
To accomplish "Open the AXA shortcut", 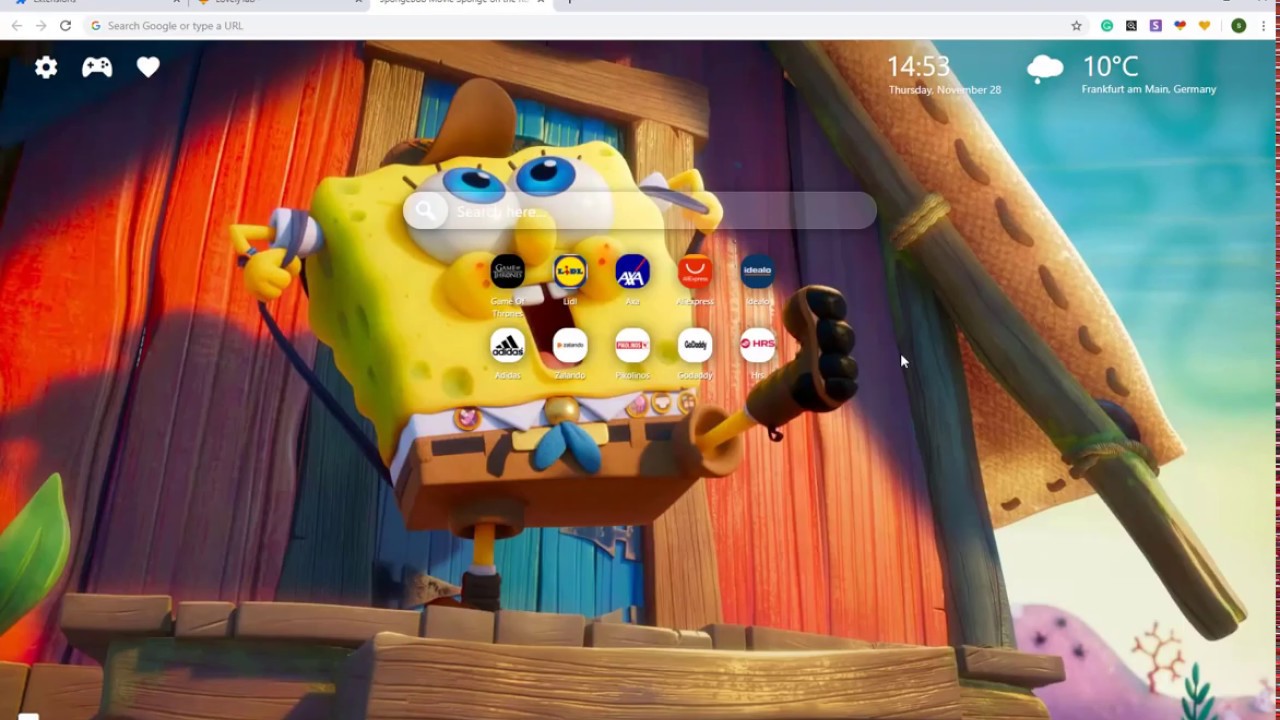I will point(632,271).
